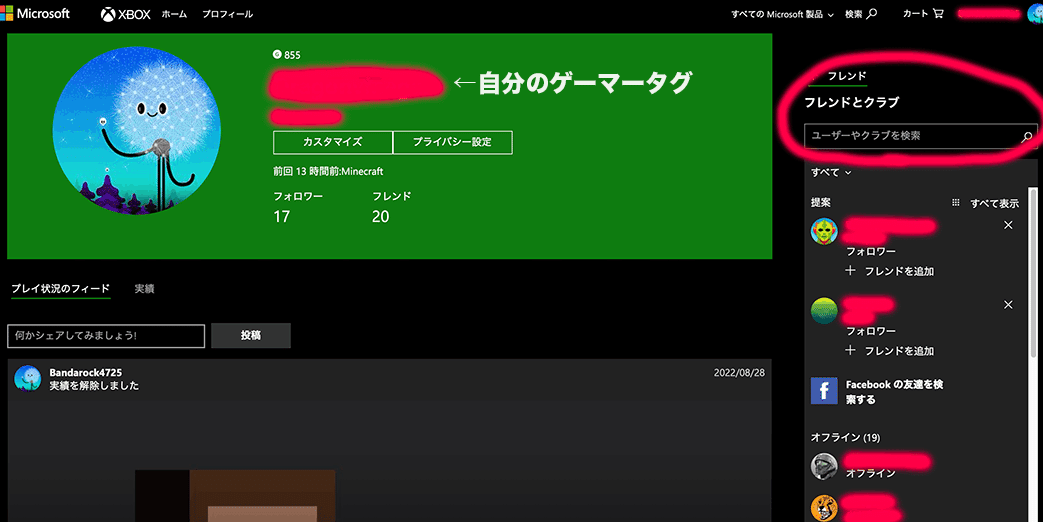Click the gamerscore icon next to 855

(x=277, y=55)
